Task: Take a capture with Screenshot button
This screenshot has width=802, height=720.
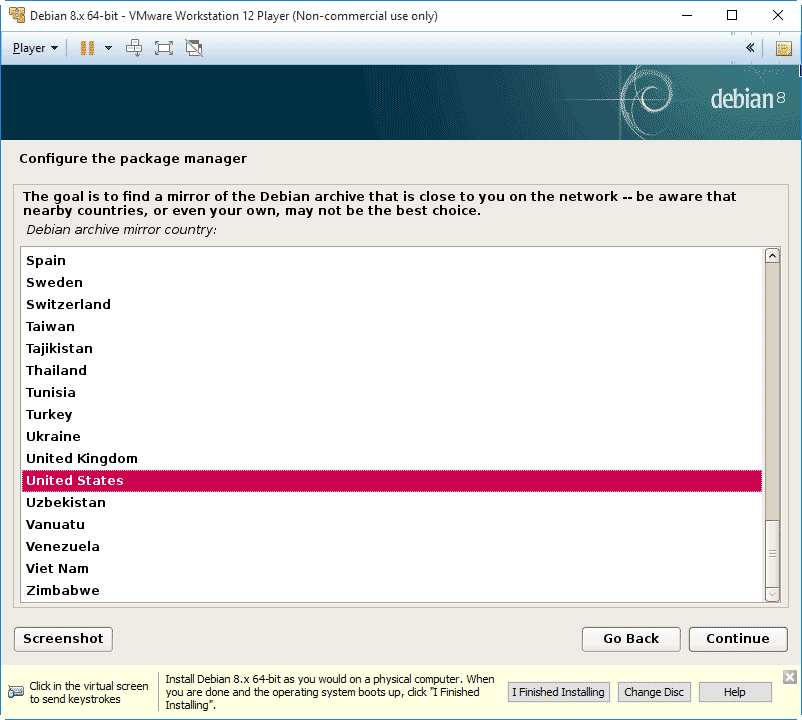Action: [x=63, y=639]
